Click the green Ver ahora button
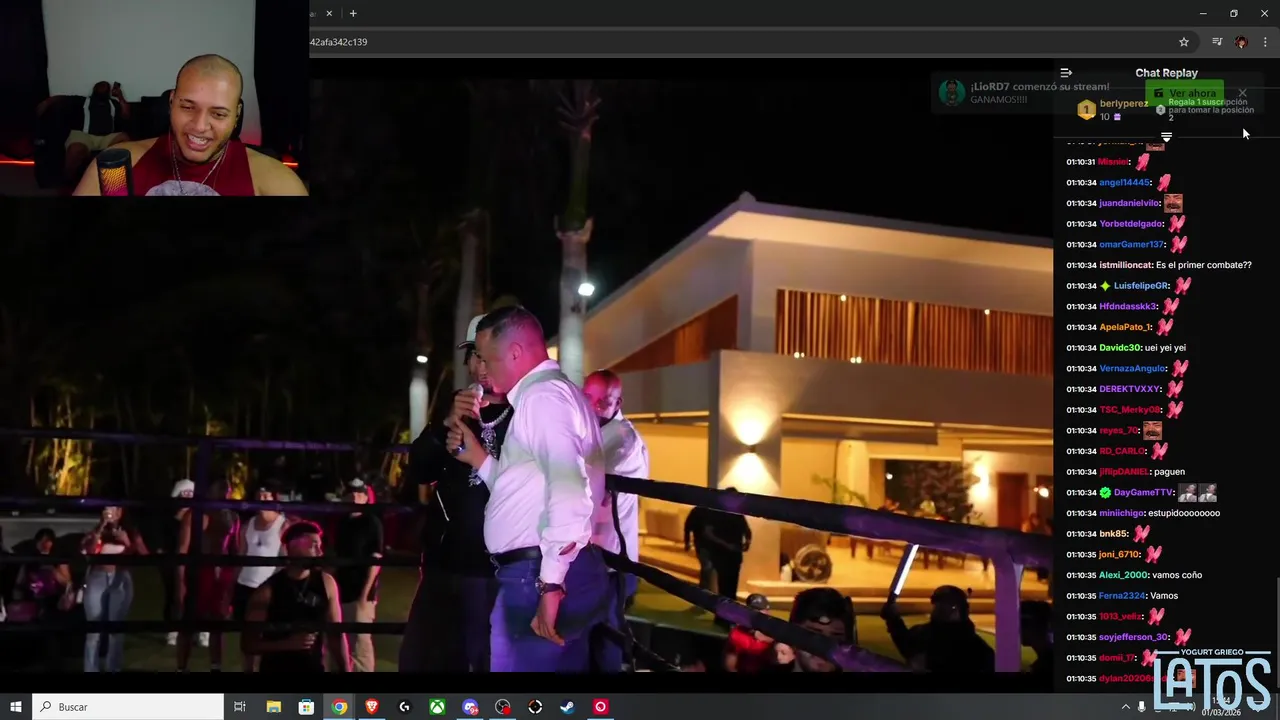 [x=1185, y=93]
